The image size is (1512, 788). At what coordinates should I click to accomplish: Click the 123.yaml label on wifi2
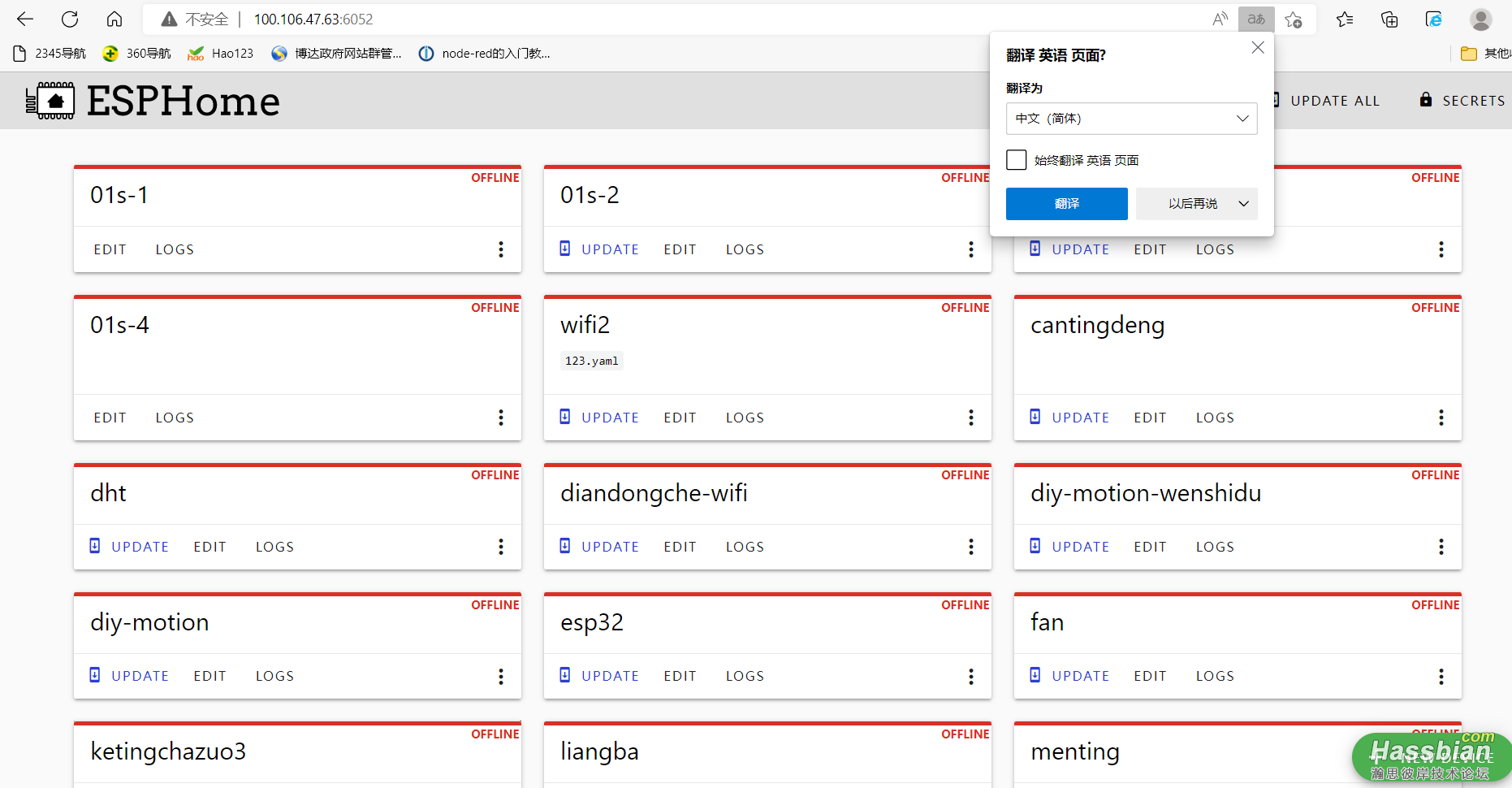coord(592,361)
